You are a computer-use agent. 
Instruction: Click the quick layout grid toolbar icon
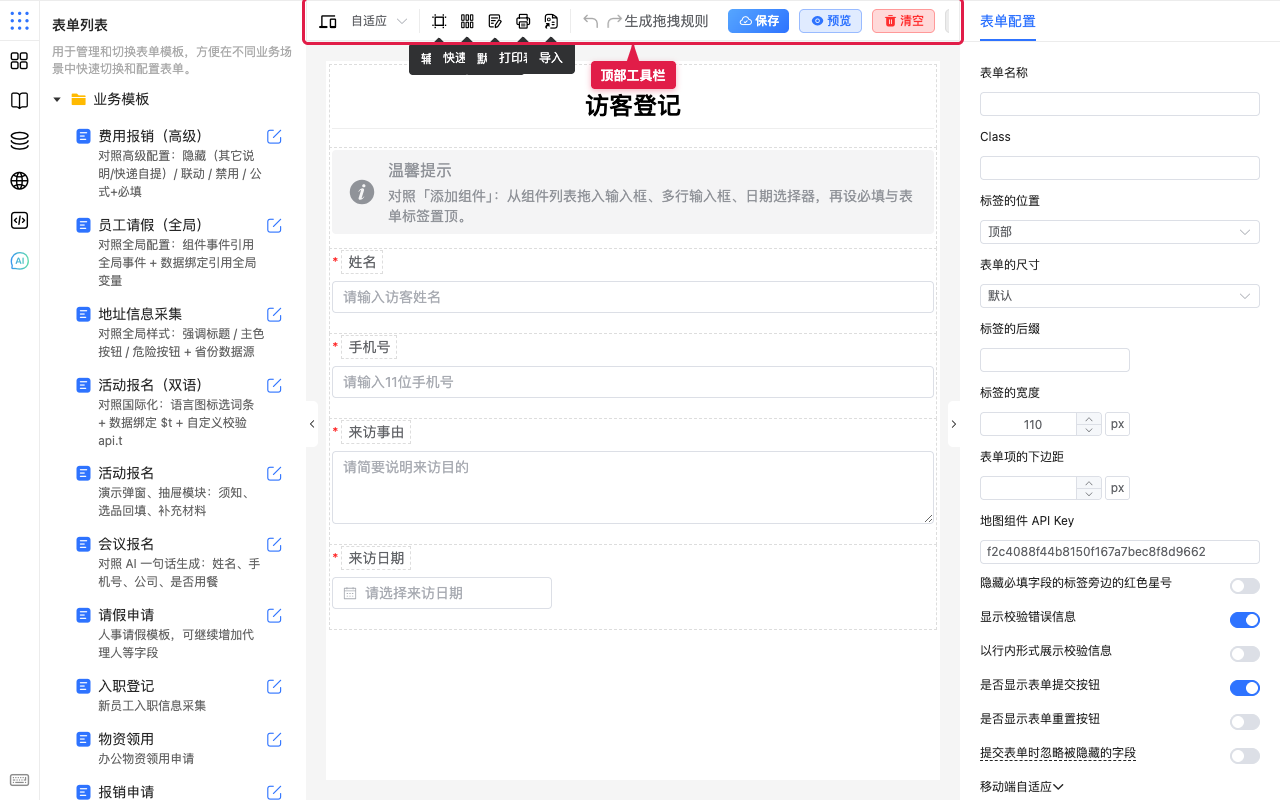(x=467, y=21)
